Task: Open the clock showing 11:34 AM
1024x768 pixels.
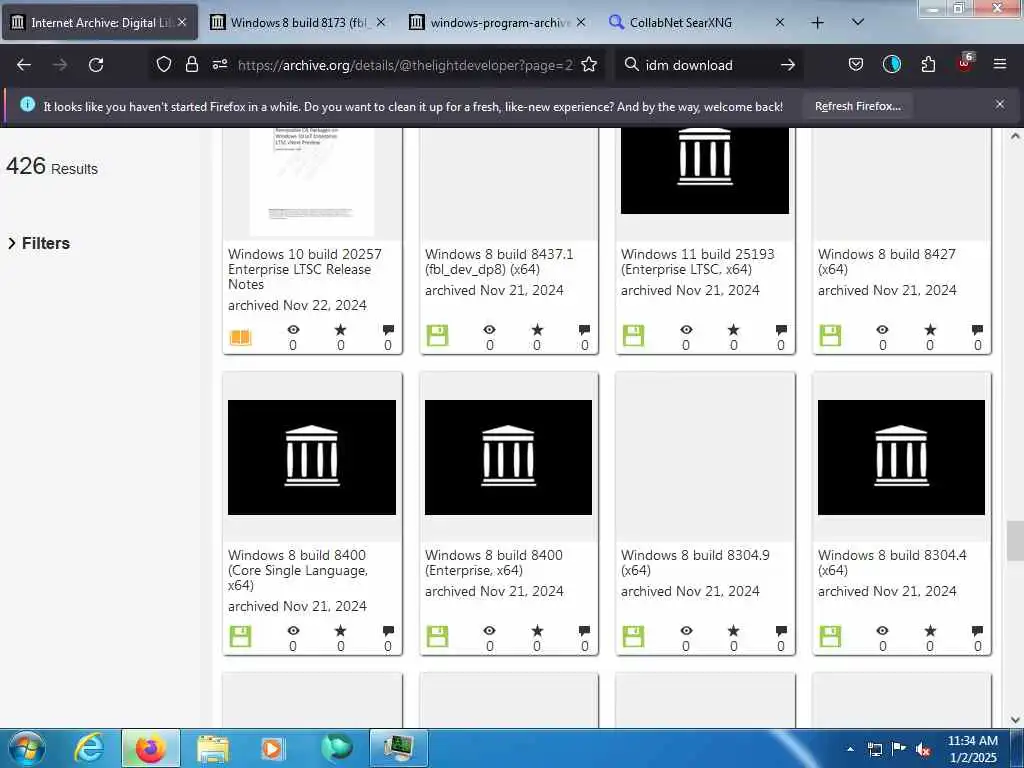Action: [972, 748]
